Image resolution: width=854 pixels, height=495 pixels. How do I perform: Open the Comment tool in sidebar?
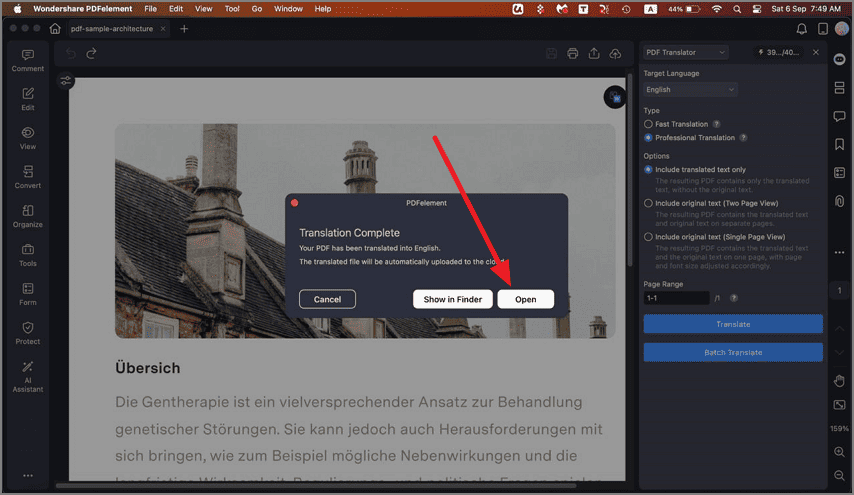pos(28,60)
